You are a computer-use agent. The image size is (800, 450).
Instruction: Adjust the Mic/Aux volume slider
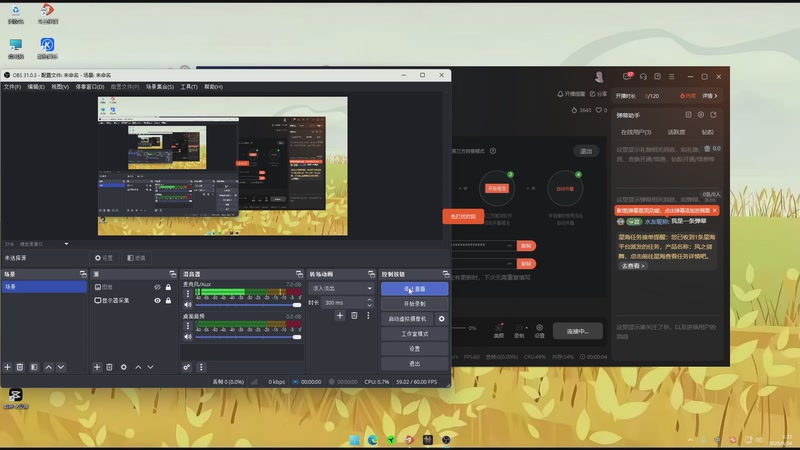click(x=248, y=305)
